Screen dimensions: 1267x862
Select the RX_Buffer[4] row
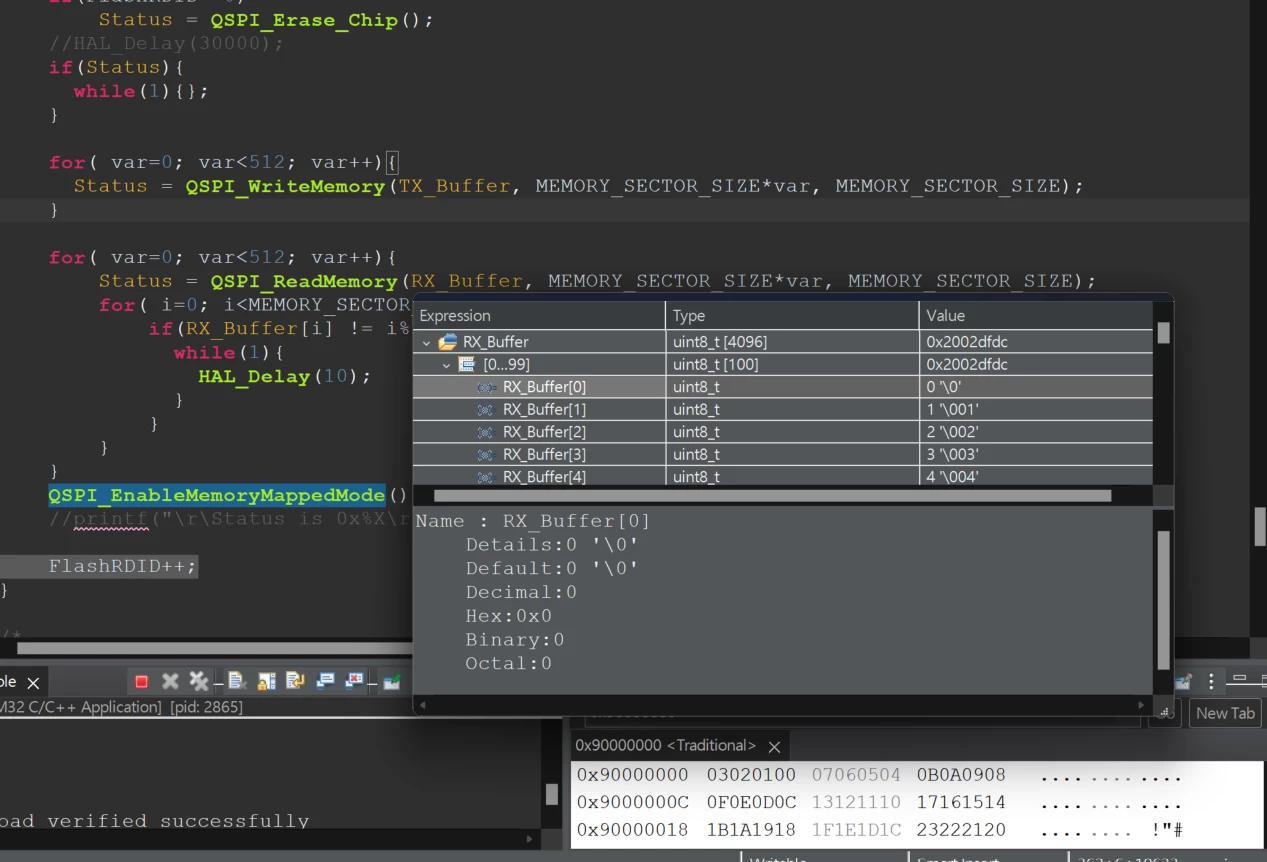click(x=783, y=476)
